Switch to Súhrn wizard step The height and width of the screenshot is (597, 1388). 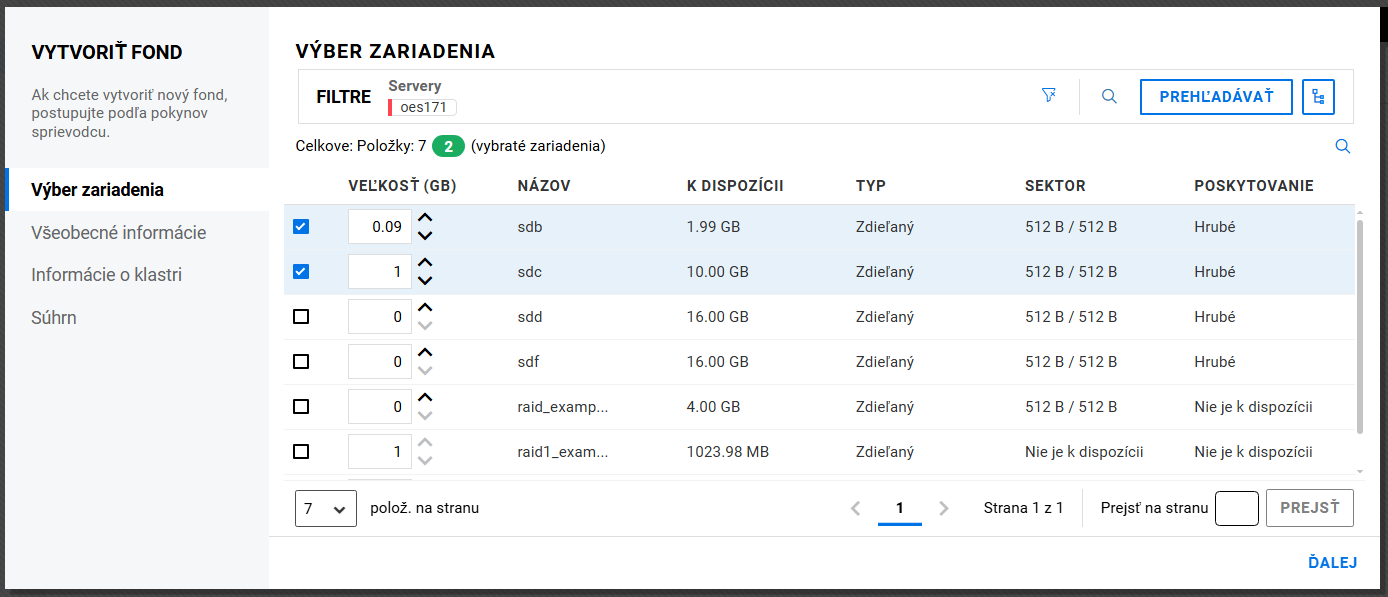click(54, 318)
